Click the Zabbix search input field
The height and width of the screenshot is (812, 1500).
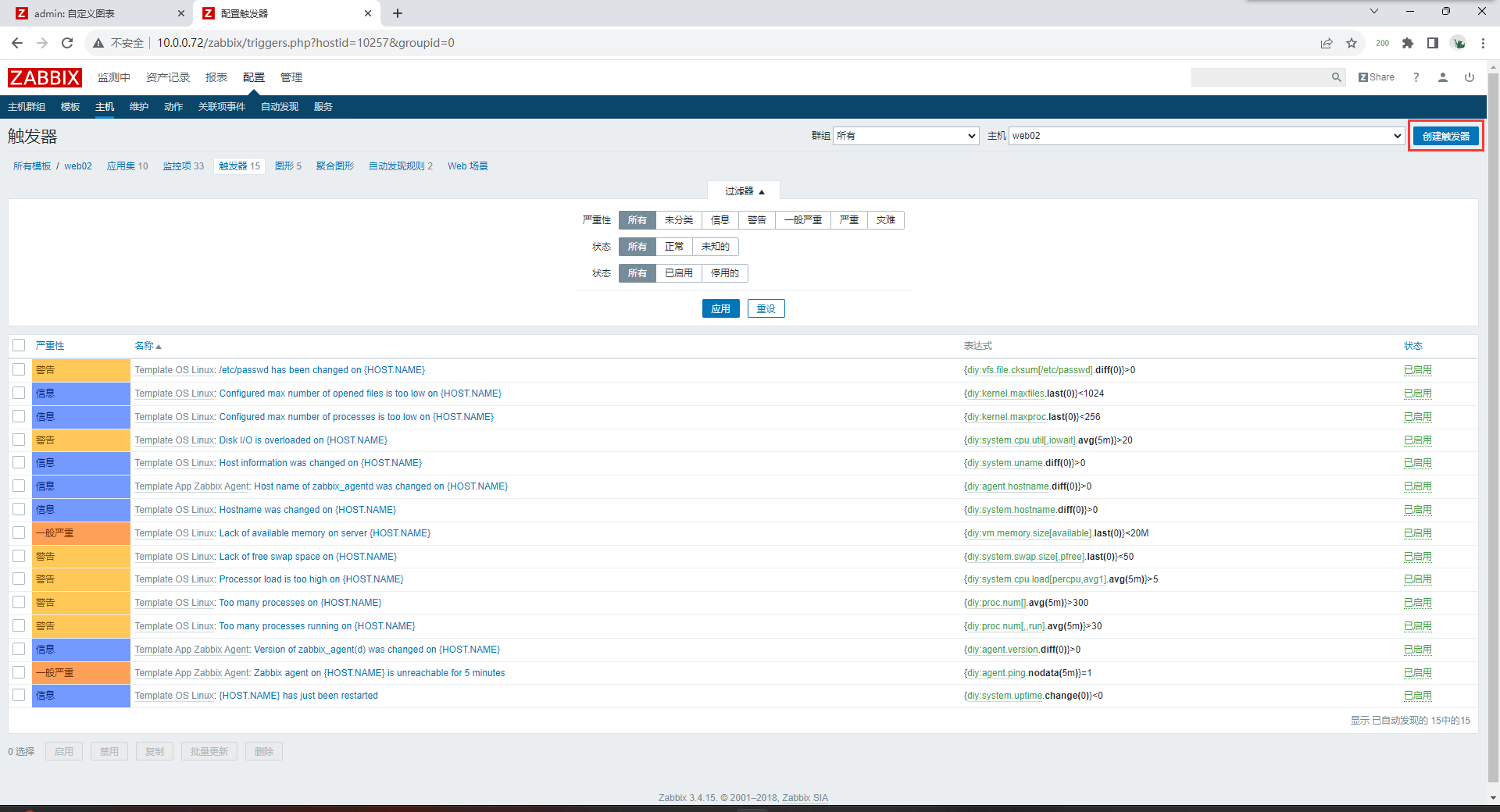coord(1260,77)
